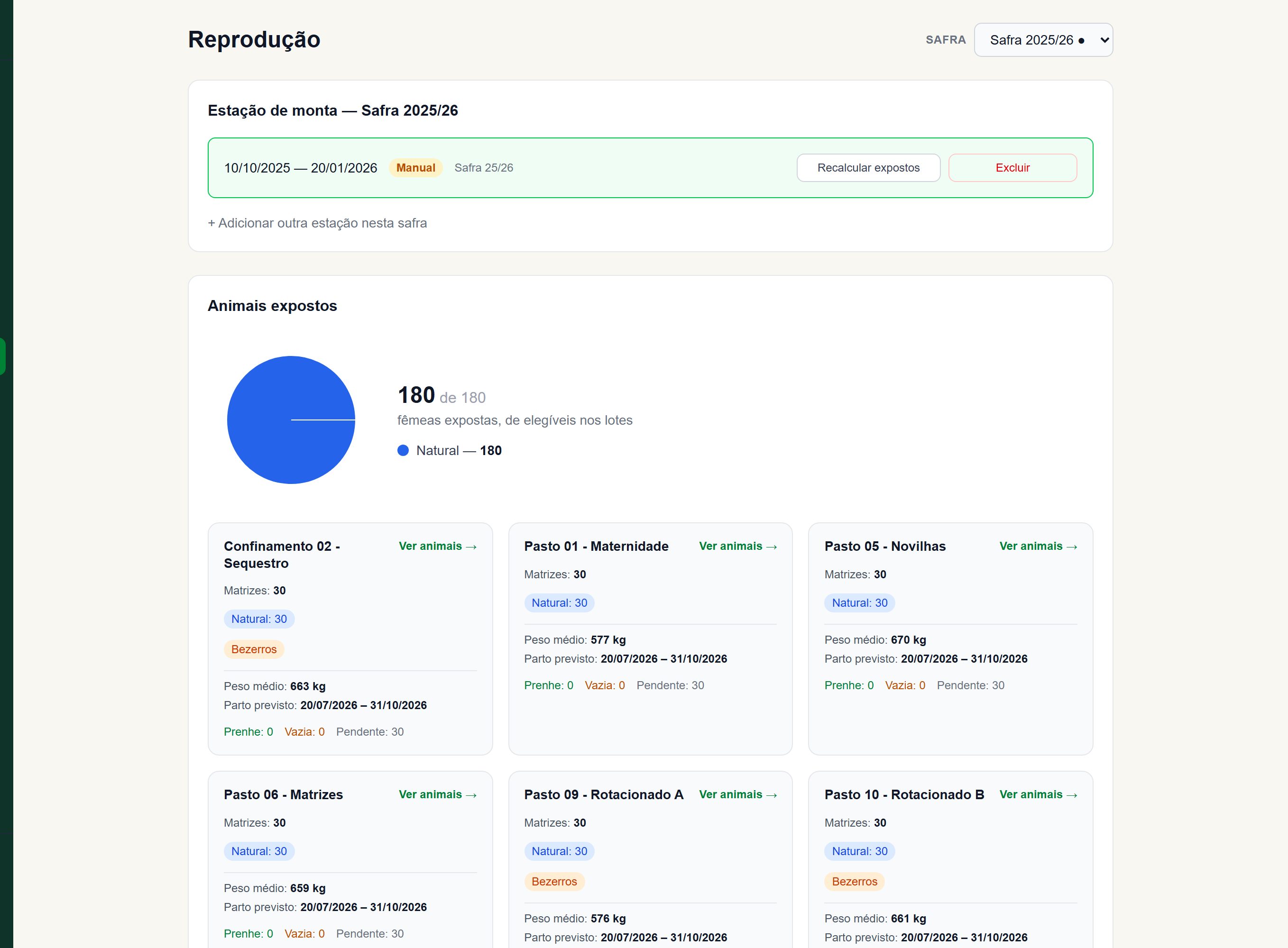The image size is (1288, 948).
Task: Click Prenhe: 0 in Pasto 06 card
Action: click(248, 934)
